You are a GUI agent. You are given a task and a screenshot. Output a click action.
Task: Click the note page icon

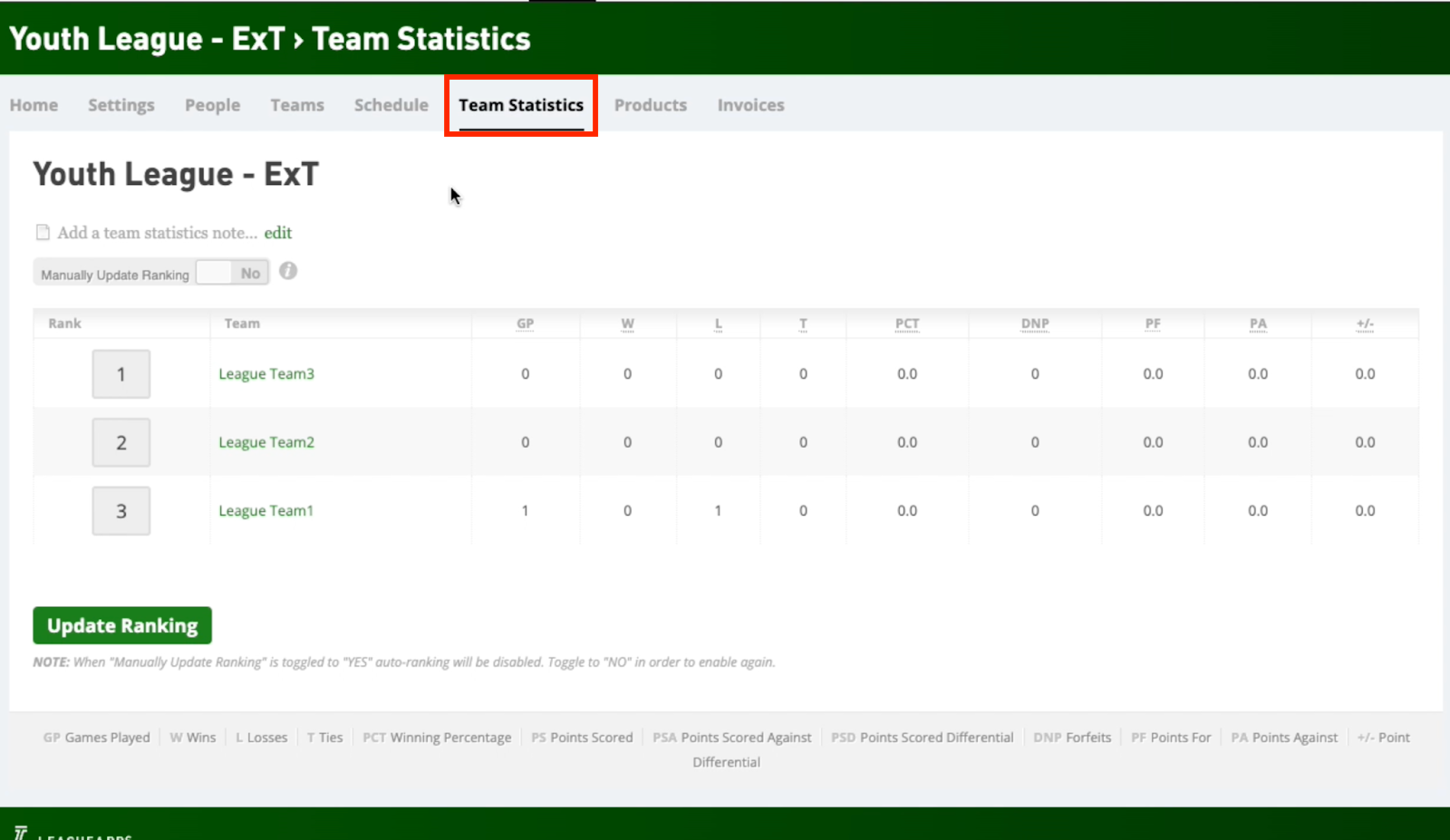click(43, 233)
